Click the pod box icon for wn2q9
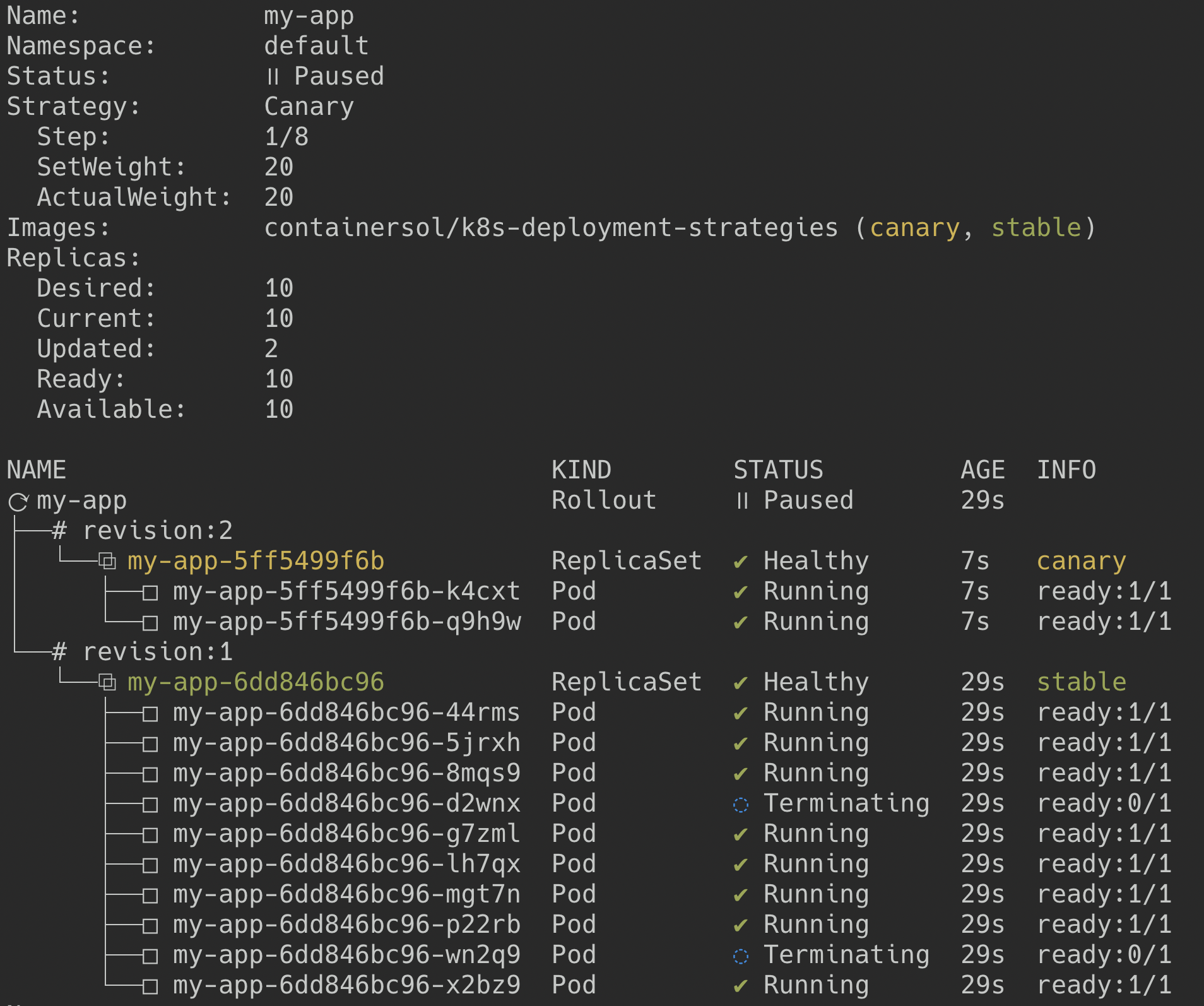The width and height of the screenshot is (1204, 1006). coord(150,956)
